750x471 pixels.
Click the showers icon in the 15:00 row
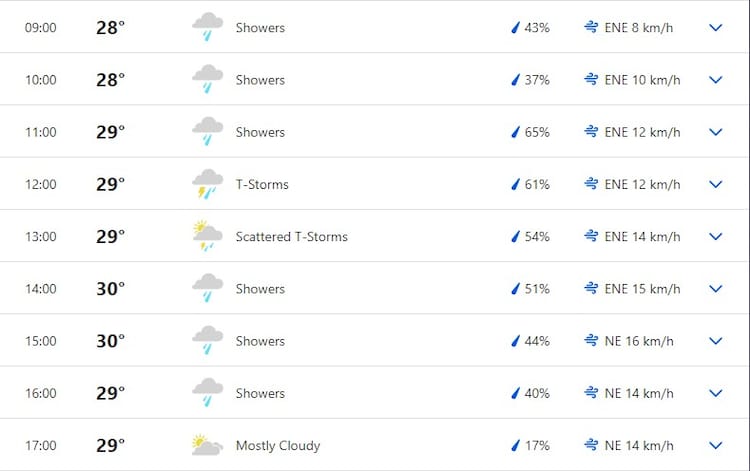(207, 340)
